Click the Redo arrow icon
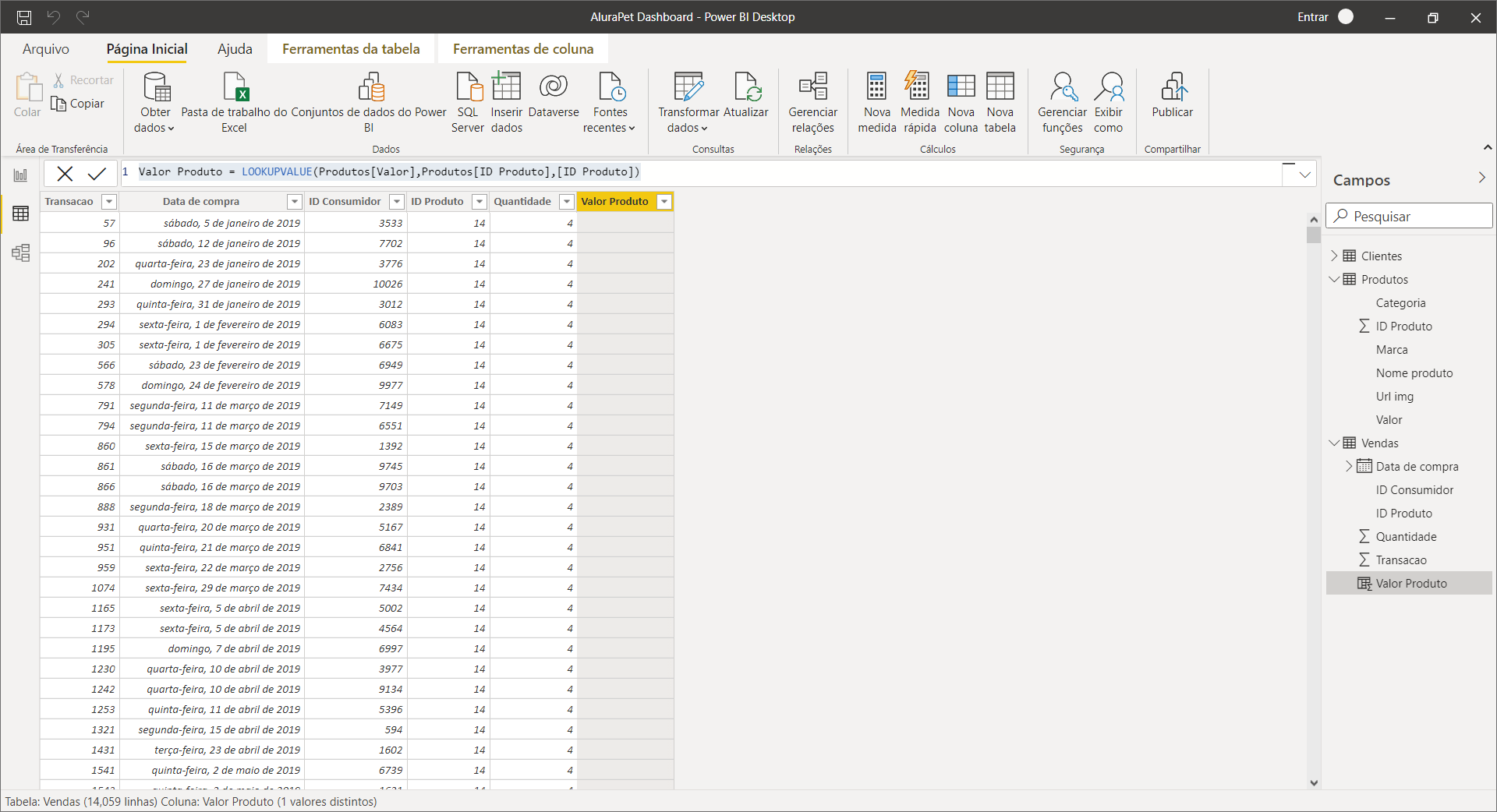1497x812 pixels. (x=83, y=16)
